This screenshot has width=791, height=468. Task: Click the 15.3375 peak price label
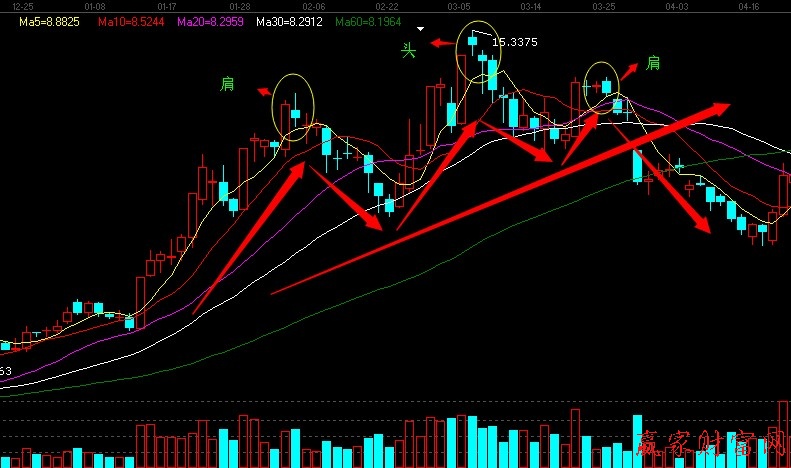[x=515, y=43]
